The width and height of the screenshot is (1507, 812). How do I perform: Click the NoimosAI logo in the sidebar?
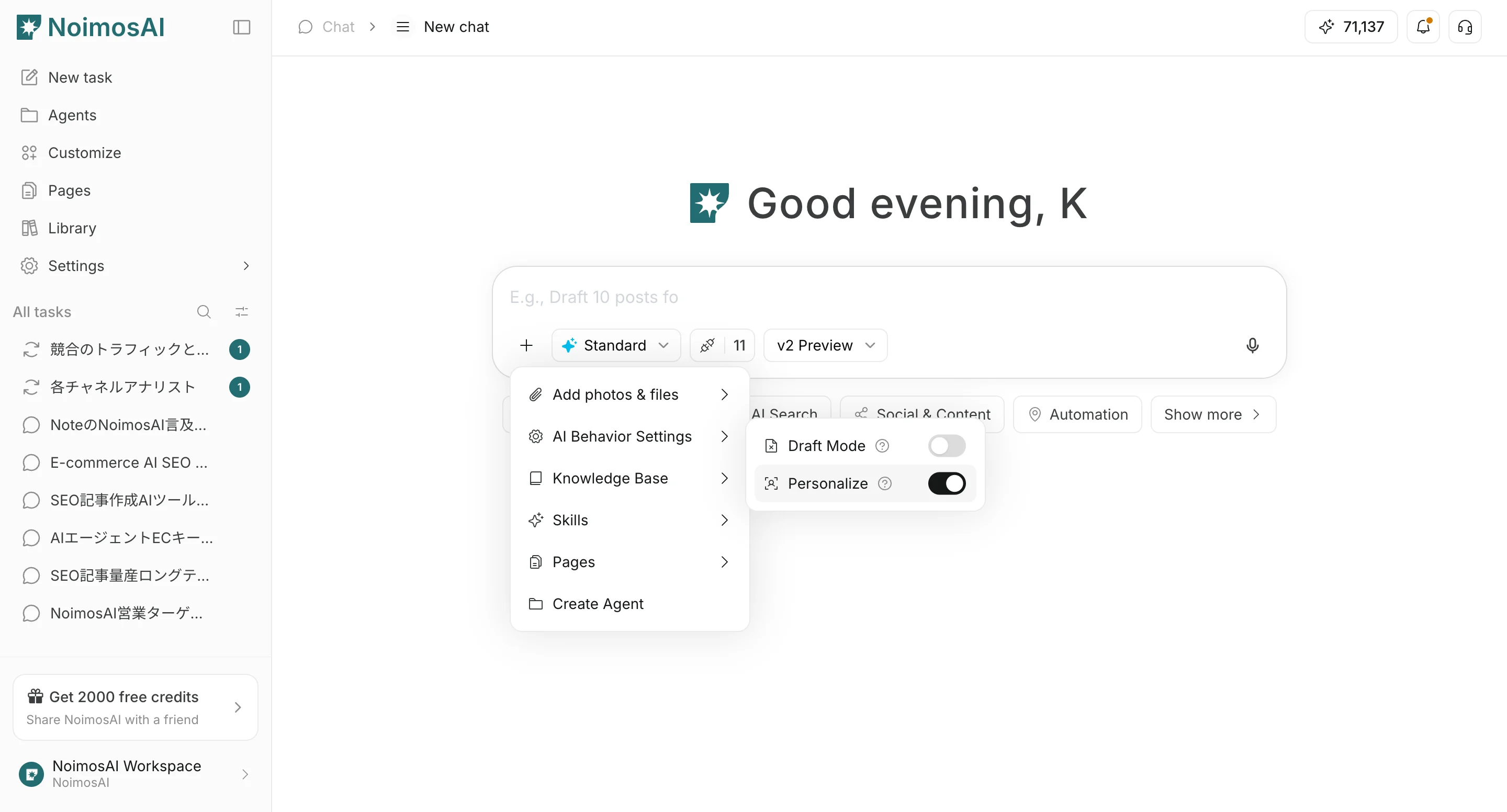click(91, 27)
